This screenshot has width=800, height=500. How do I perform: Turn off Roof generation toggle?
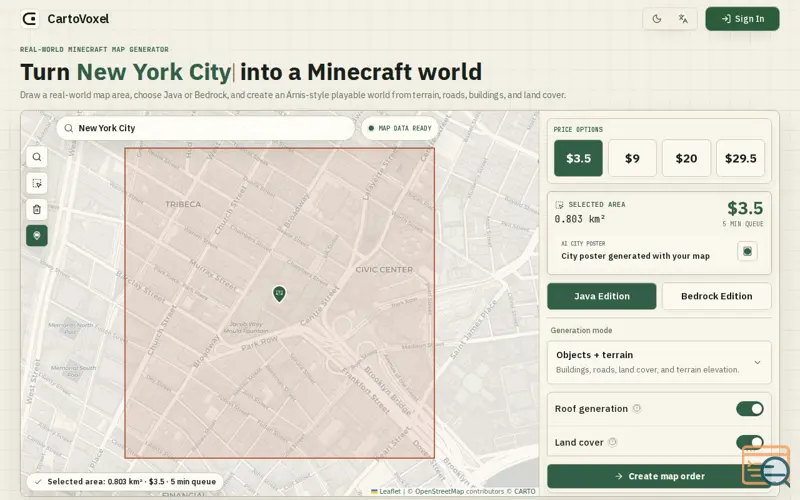click(749, 409)
